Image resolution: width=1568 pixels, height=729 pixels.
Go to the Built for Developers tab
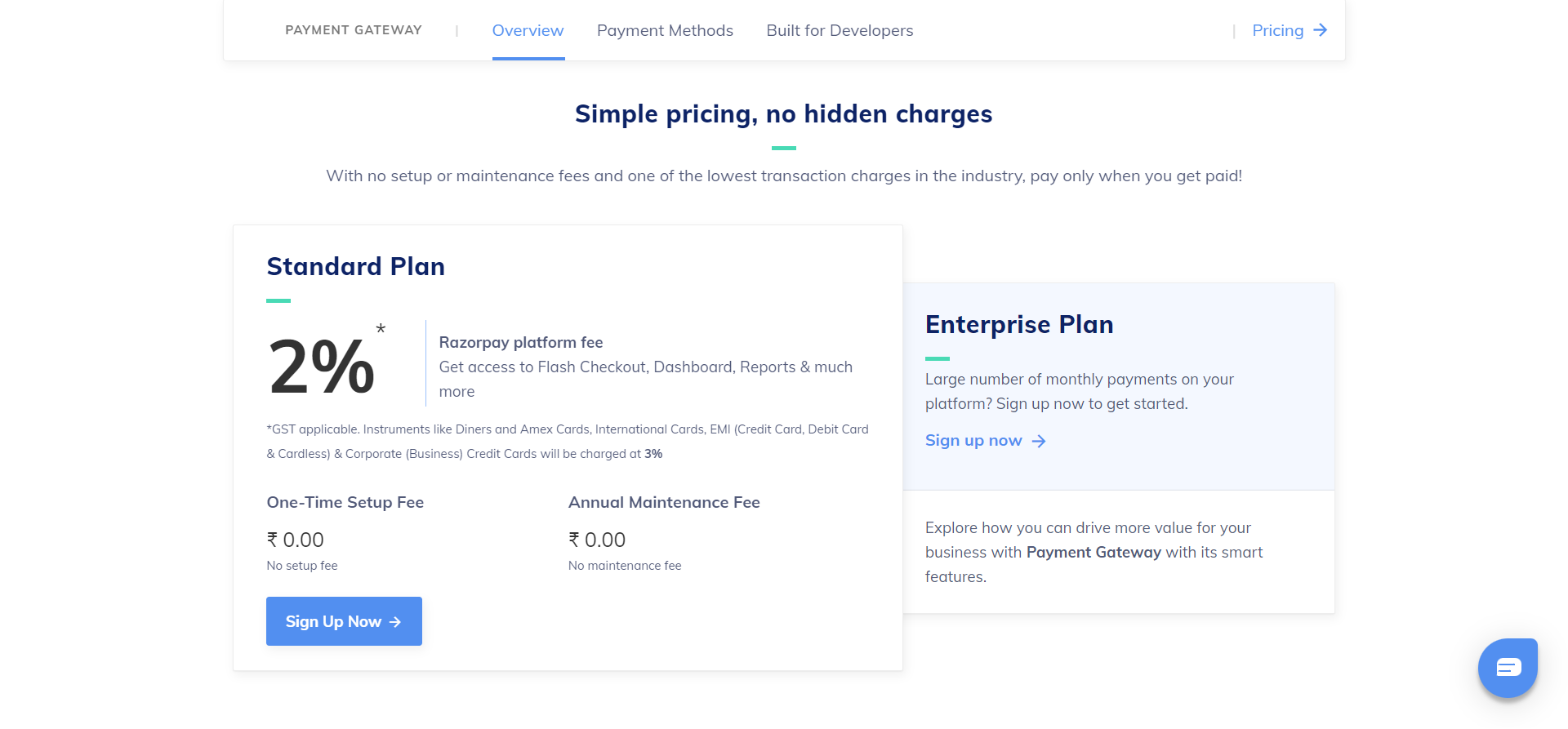[840, 30]
